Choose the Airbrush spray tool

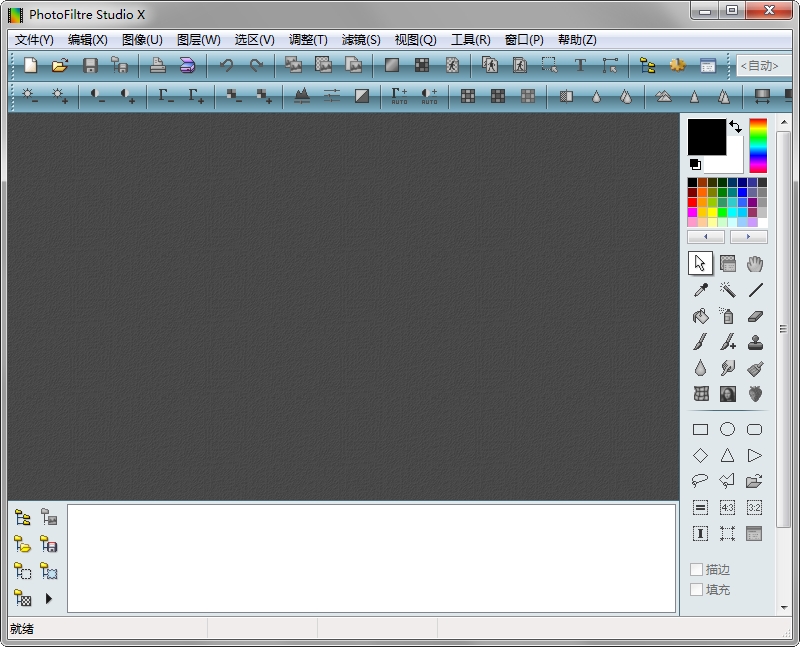coord(727,315)
